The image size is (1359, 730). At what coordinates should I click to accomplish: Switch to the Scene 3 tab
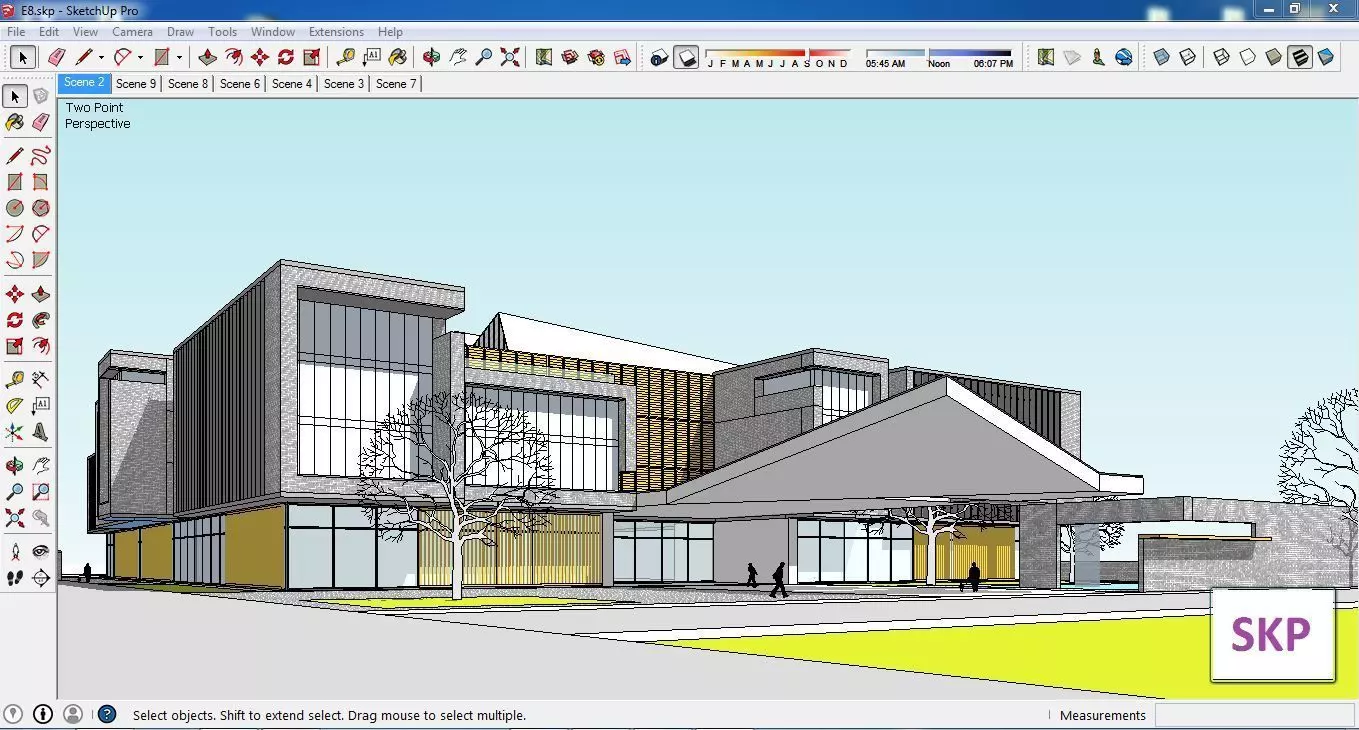344,84
